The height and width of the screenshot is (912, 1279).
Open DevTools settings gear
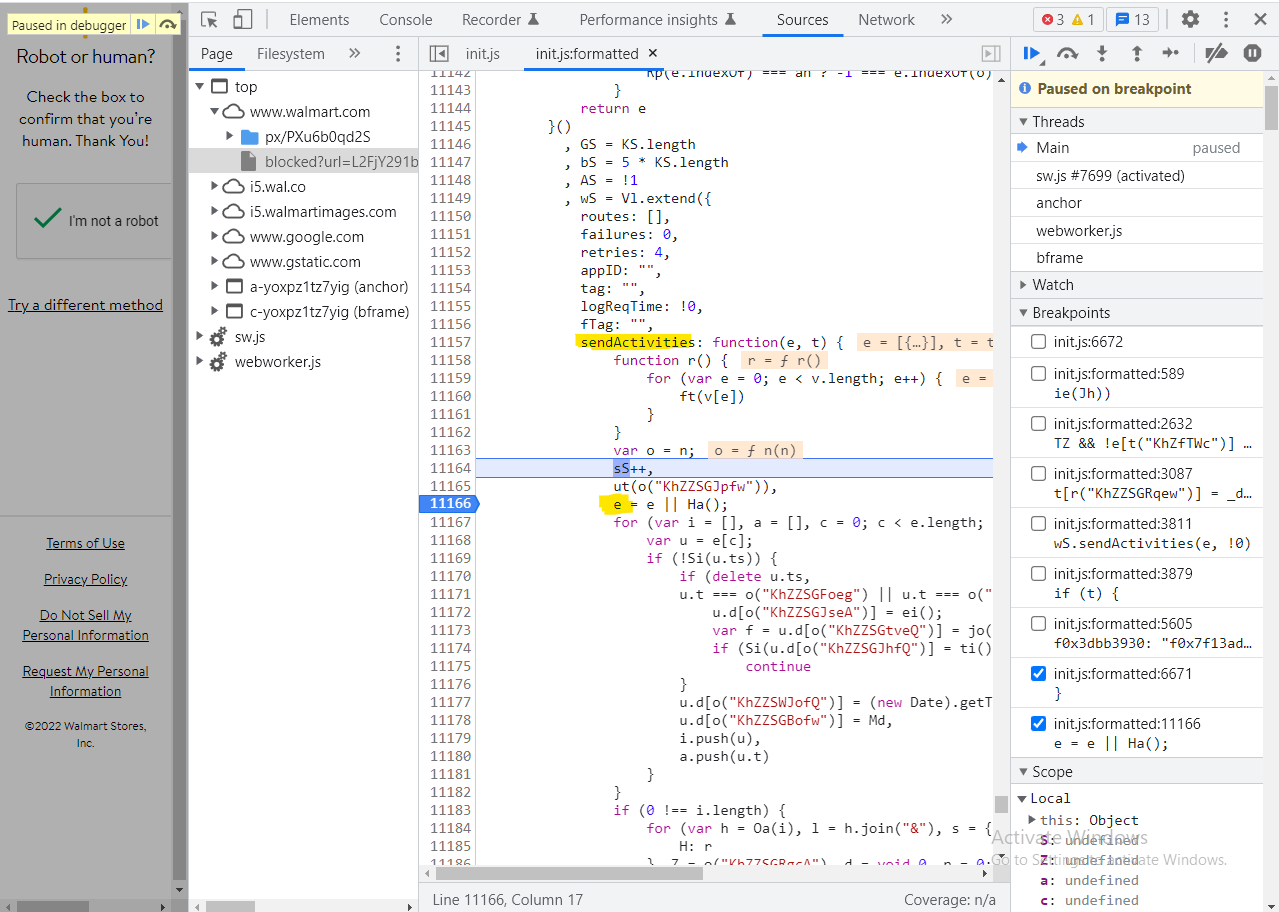pyautogui.click(x=1190, y=20)
